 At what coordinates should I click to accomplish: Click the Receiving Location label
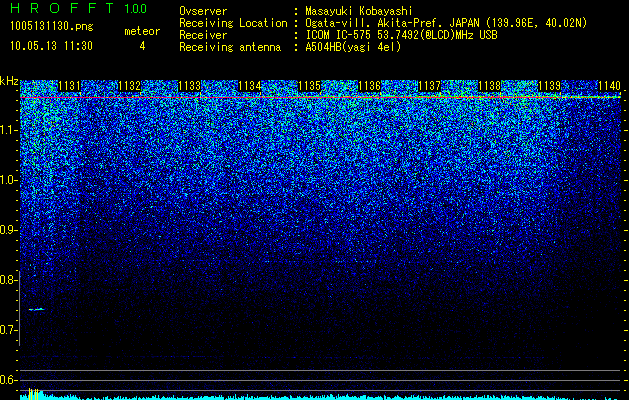[233, 23]
